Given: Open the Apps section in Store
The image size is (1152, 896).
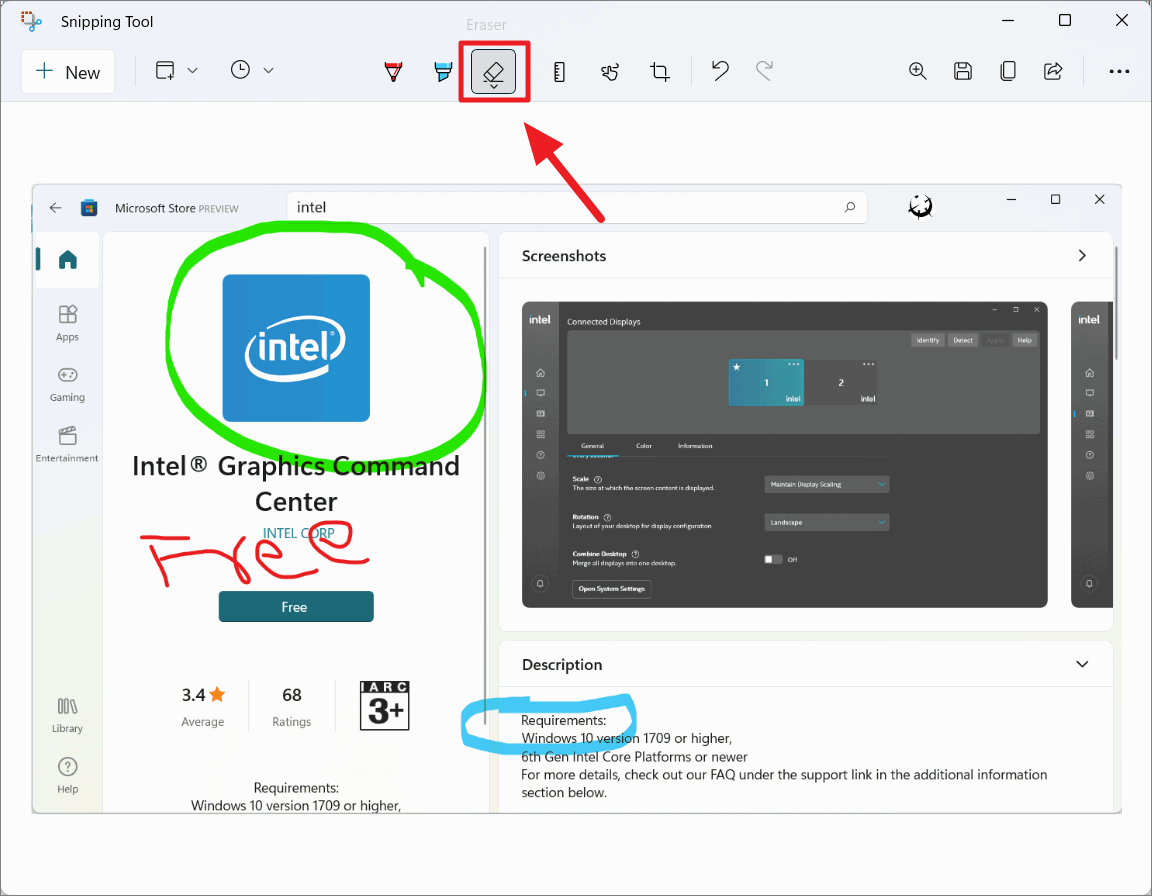Looking at the screenshot, I should tap(67, 323).
